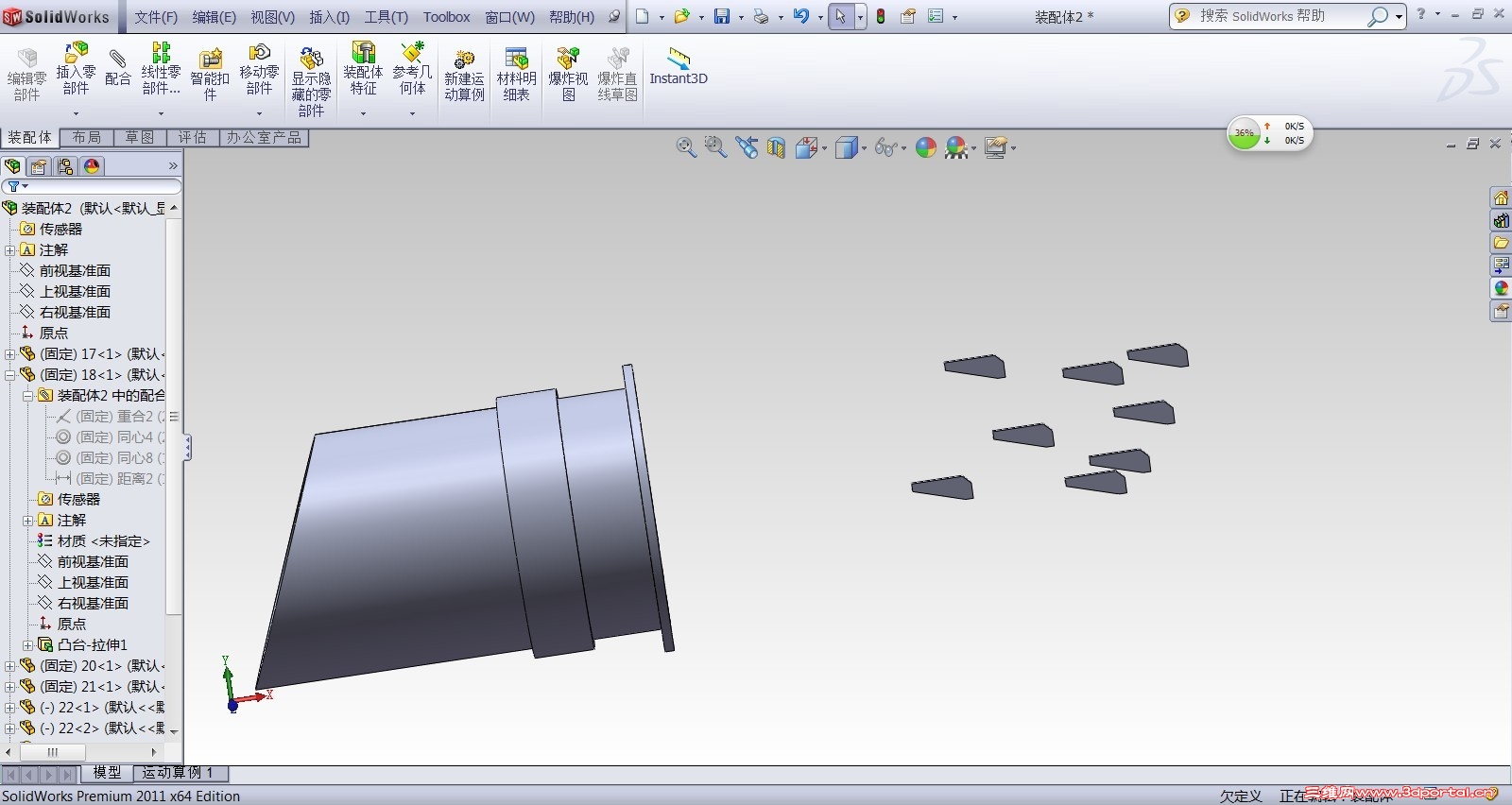This screenshot has height=805, width=1512.
Task: Click Edit Component icon in toolbar
Action: (26, 74)
